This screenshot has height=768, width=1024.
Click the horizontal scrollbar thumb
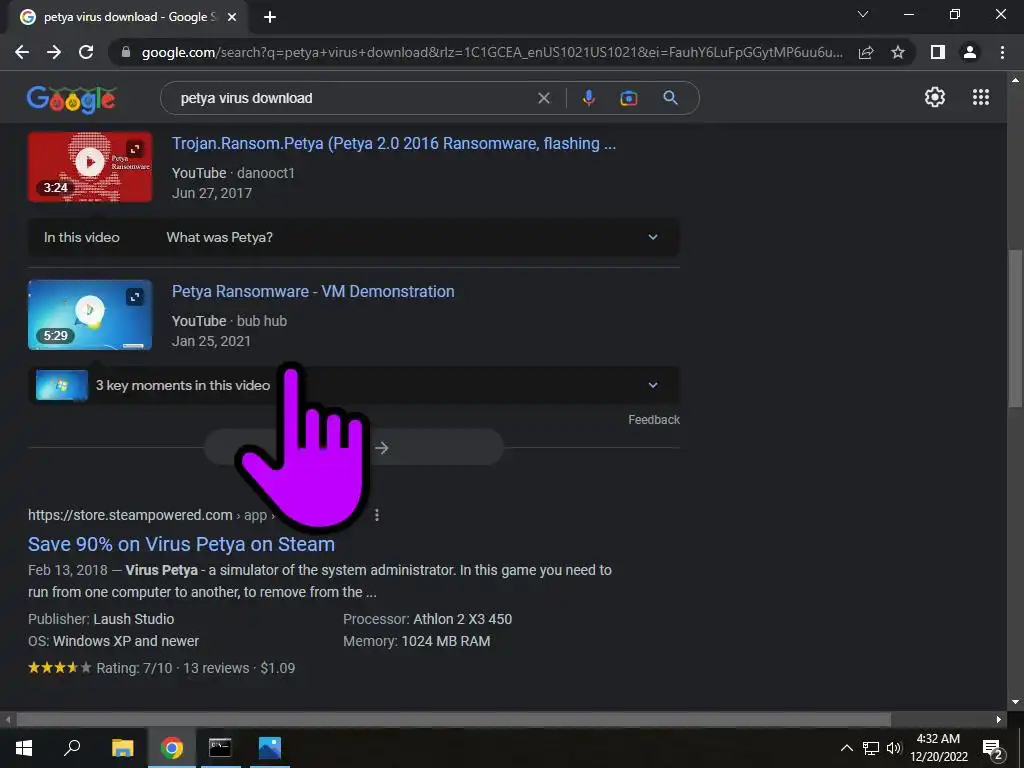pyautogui.click(x=454, y=719)
